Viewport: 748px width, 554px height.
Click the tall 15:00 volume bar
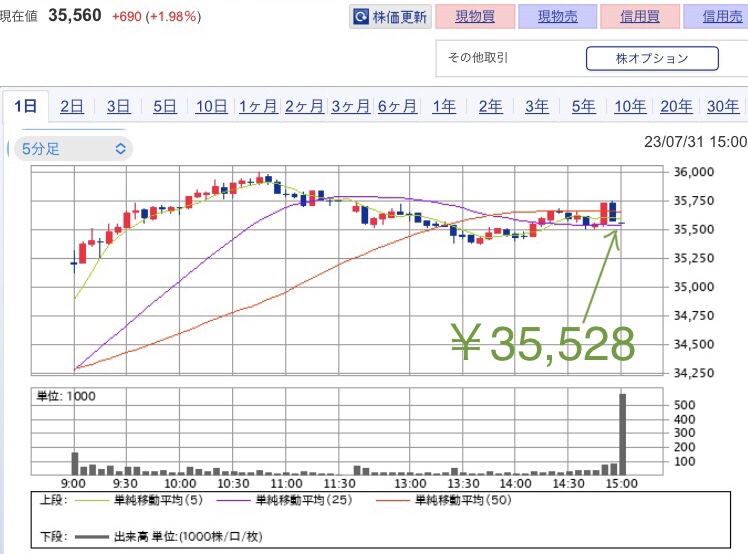pos(622,434)
